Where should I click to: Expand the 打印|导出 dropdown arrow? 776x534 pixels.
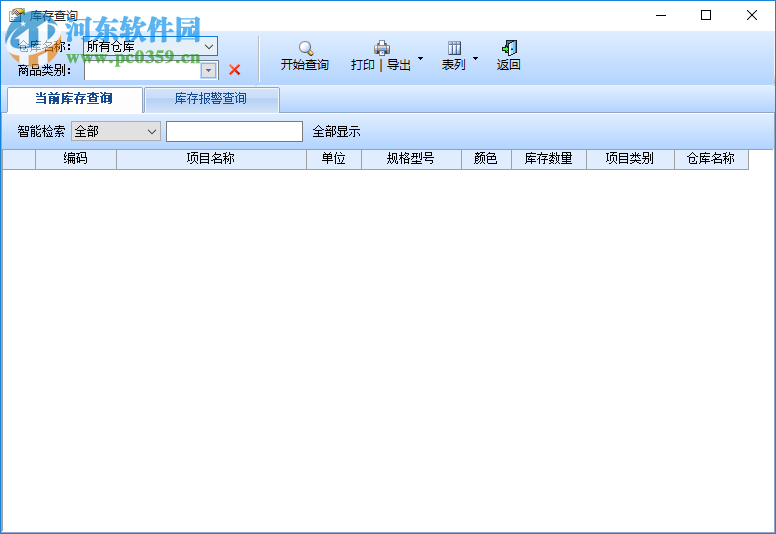(421, 59)
